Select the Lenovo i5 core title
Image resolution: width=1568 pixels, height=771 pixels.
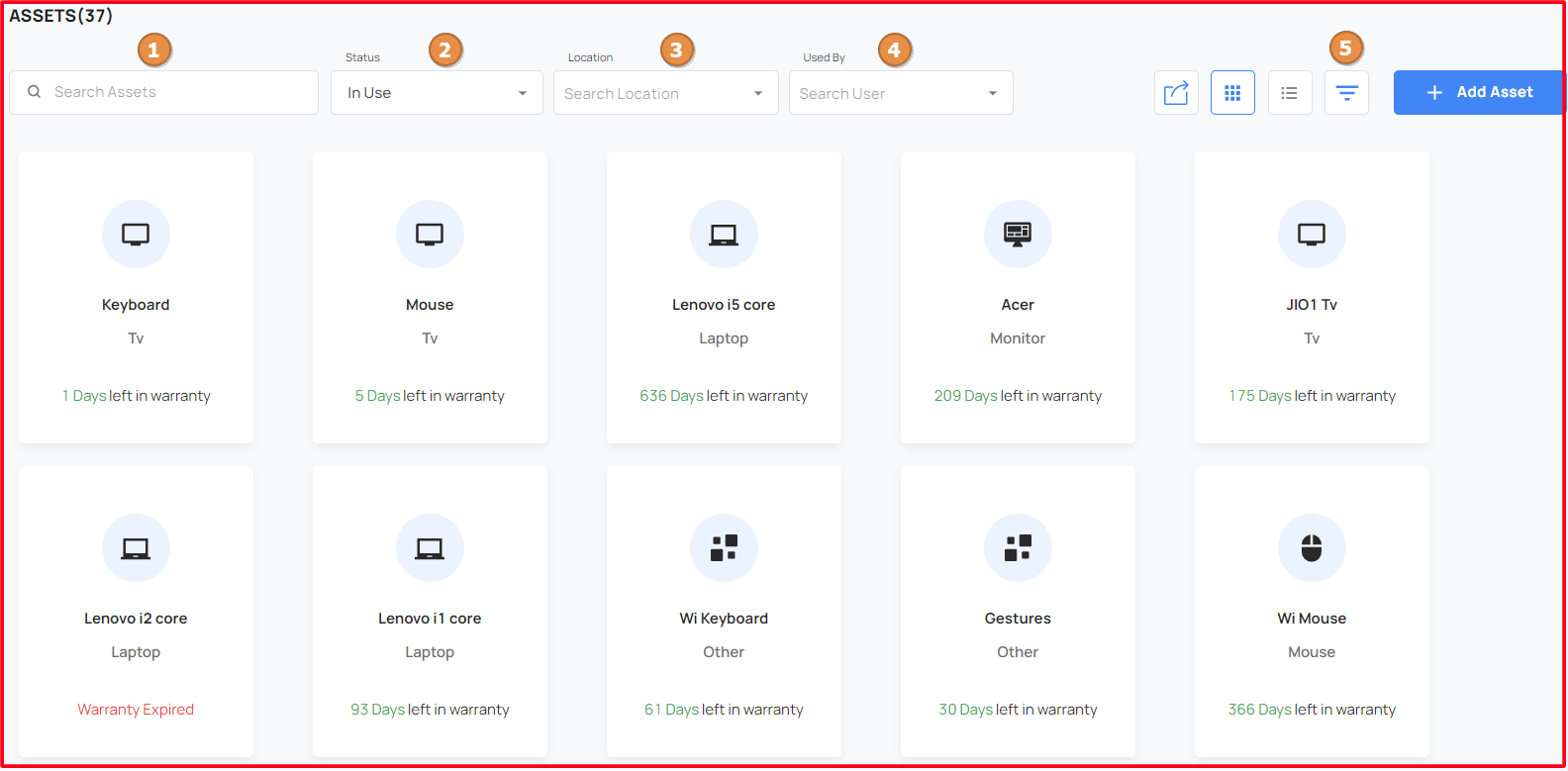tap(724, 305)
